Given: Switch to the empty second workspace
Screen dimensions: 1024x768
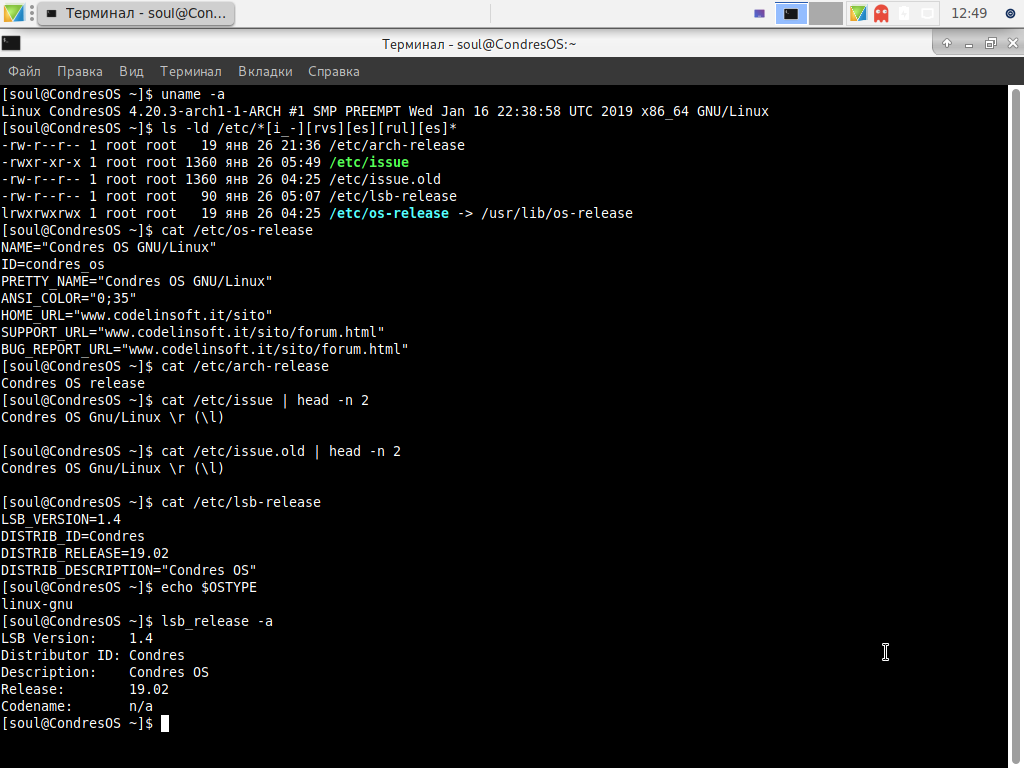Looking at the screenshot, I should coord(825,13).
